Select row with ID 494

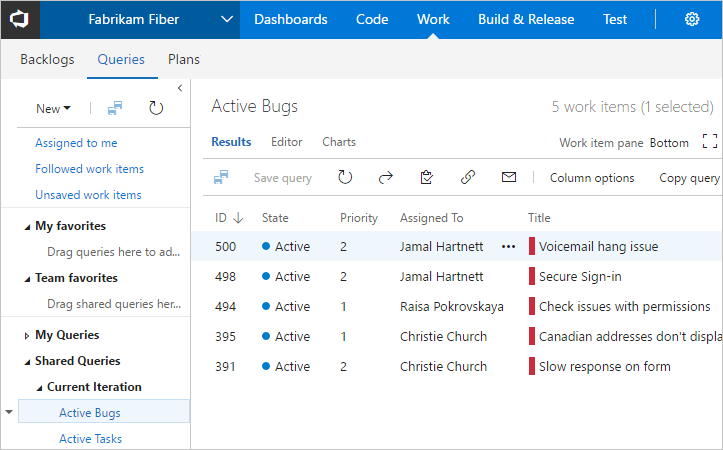pos(225,307)
